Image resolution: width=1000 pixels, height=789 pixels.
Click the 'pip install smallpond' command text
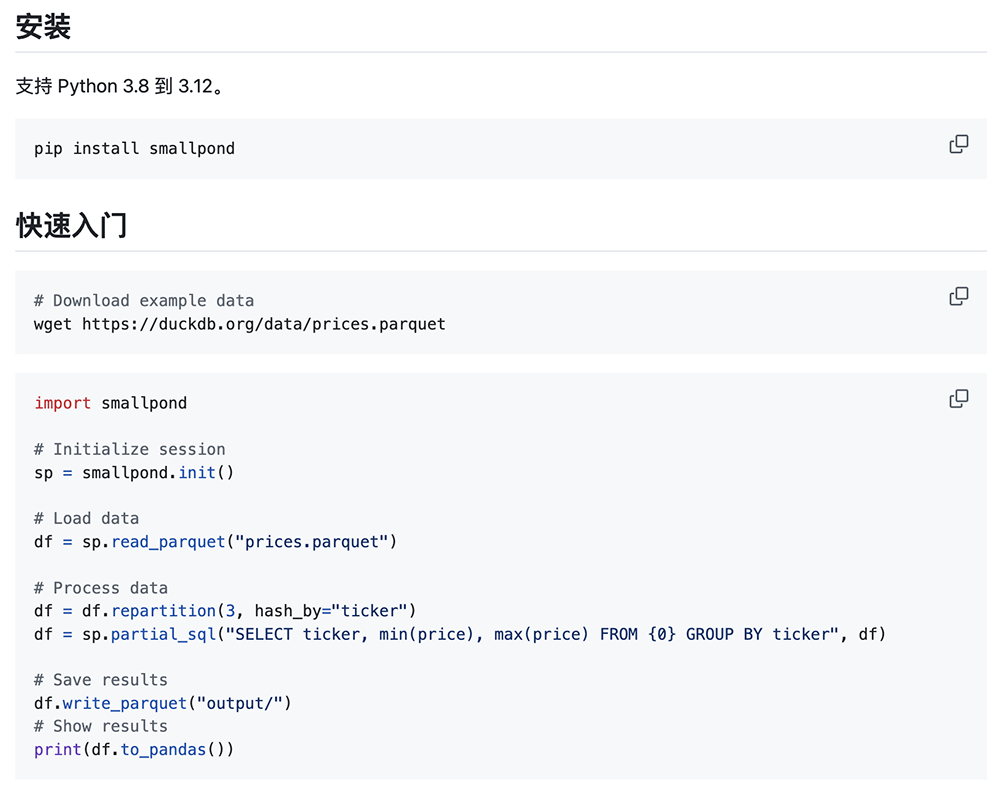point(134,148)
